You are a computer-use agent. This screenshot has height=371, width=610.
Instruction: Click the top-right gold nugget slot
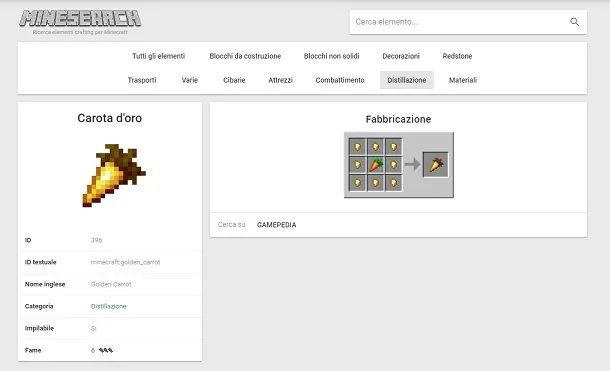point(393,147)
